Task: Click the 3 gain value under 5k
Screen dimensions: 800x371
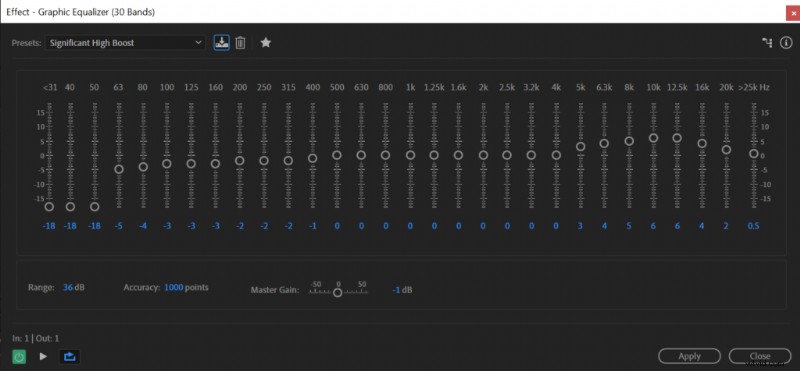Action: (580, 226)
